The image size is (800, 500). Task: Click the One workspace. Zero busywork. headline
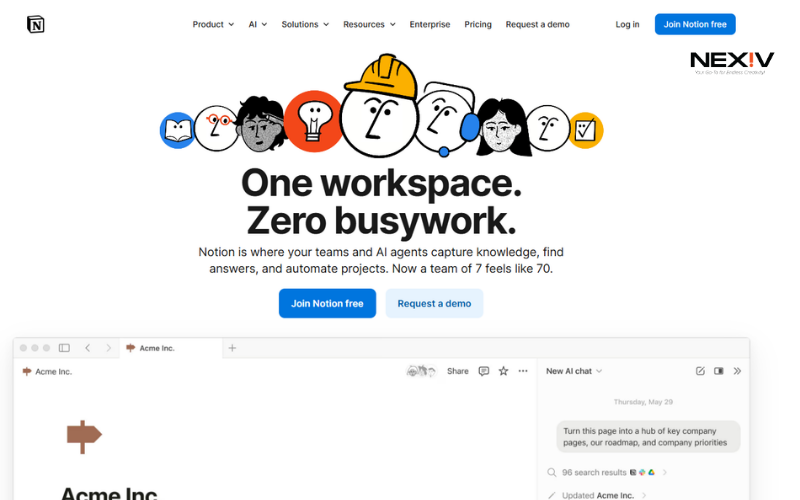coord(381,202)
